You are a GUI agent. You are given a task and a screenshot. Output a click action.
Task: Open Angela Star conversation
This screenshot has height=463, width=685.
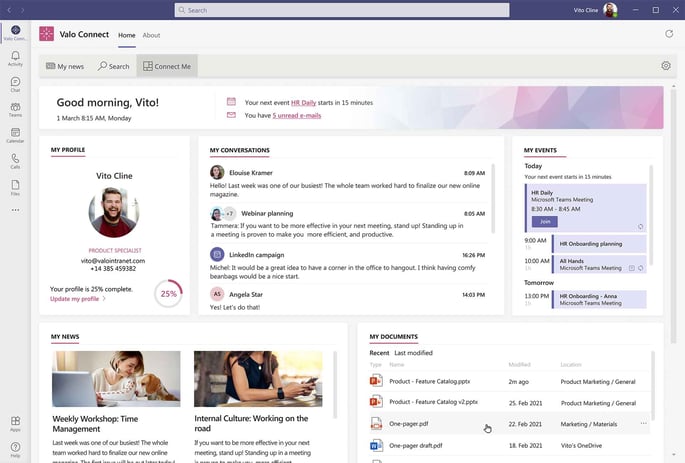(347, 300)
